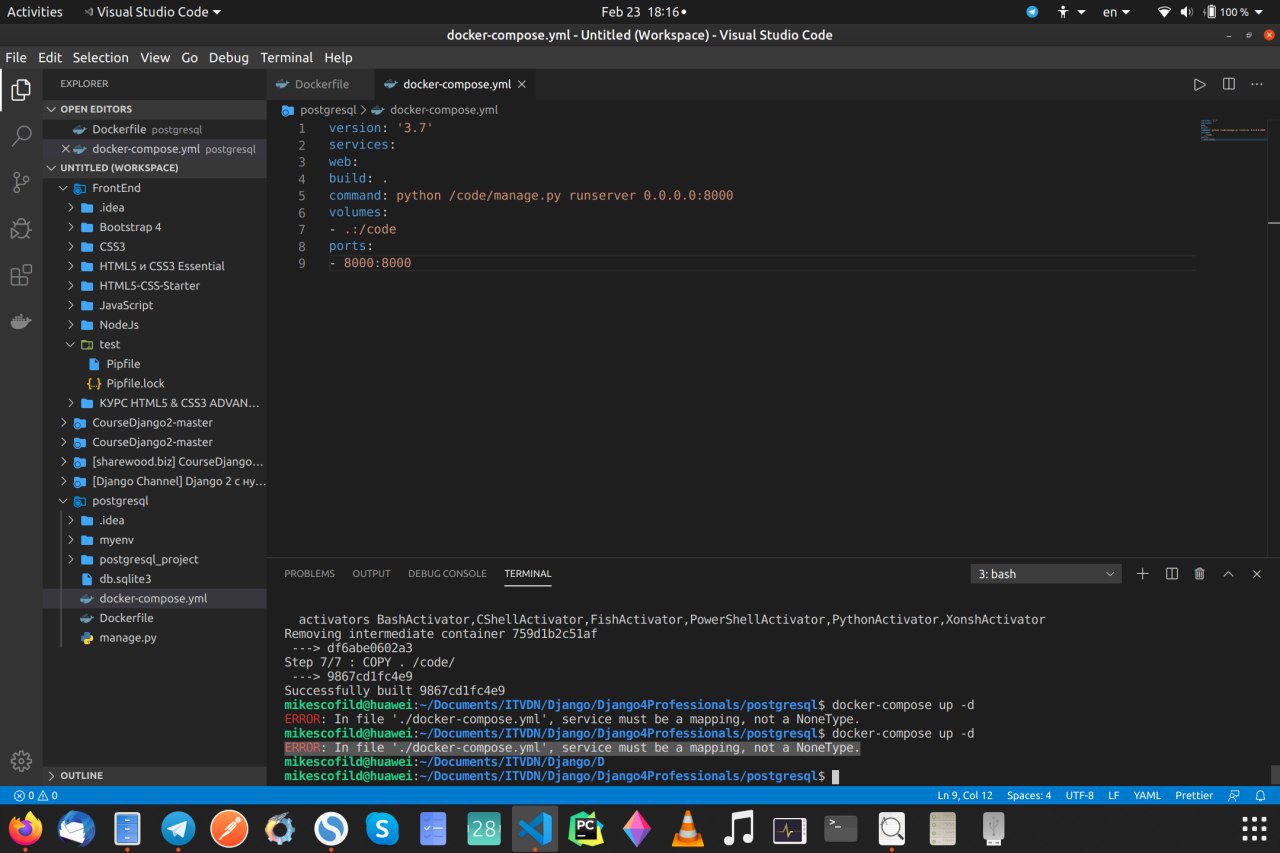Screen dimensions: 1280x853
Task: Open the Source Control view
Action: [21, 182]
